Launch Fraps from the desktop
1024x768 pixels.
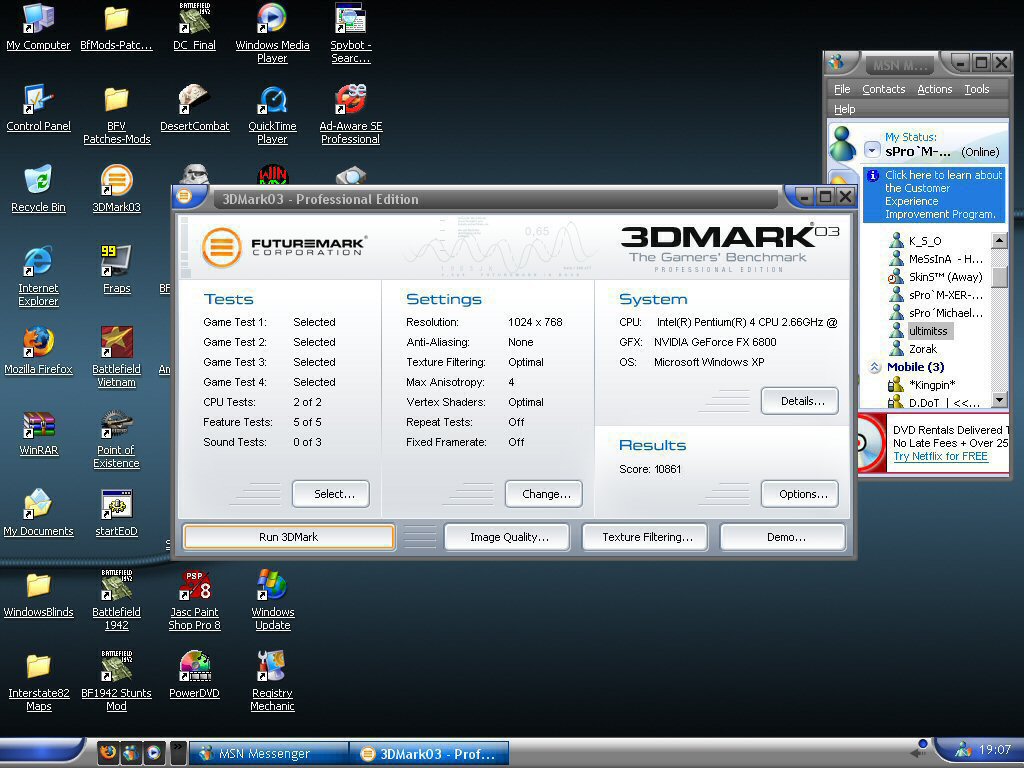tap(116, 271)
